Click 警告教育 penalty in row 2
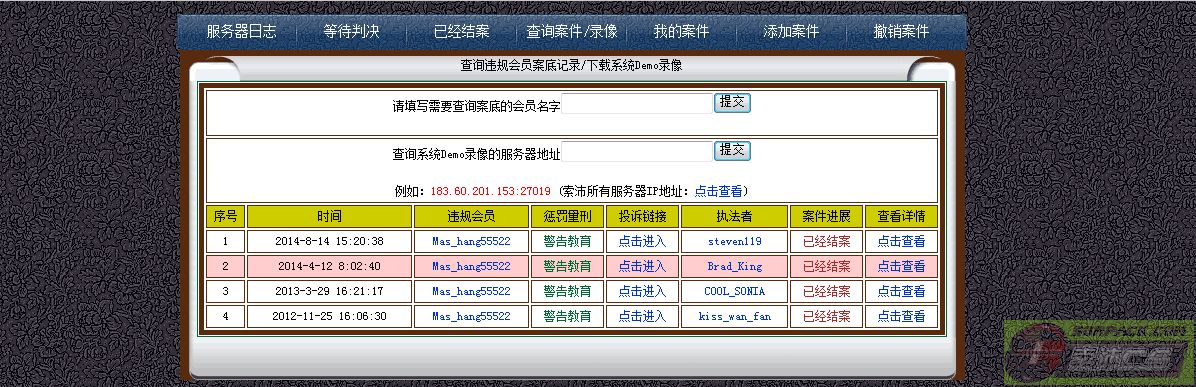The image size is (1196, 387). 567,266
